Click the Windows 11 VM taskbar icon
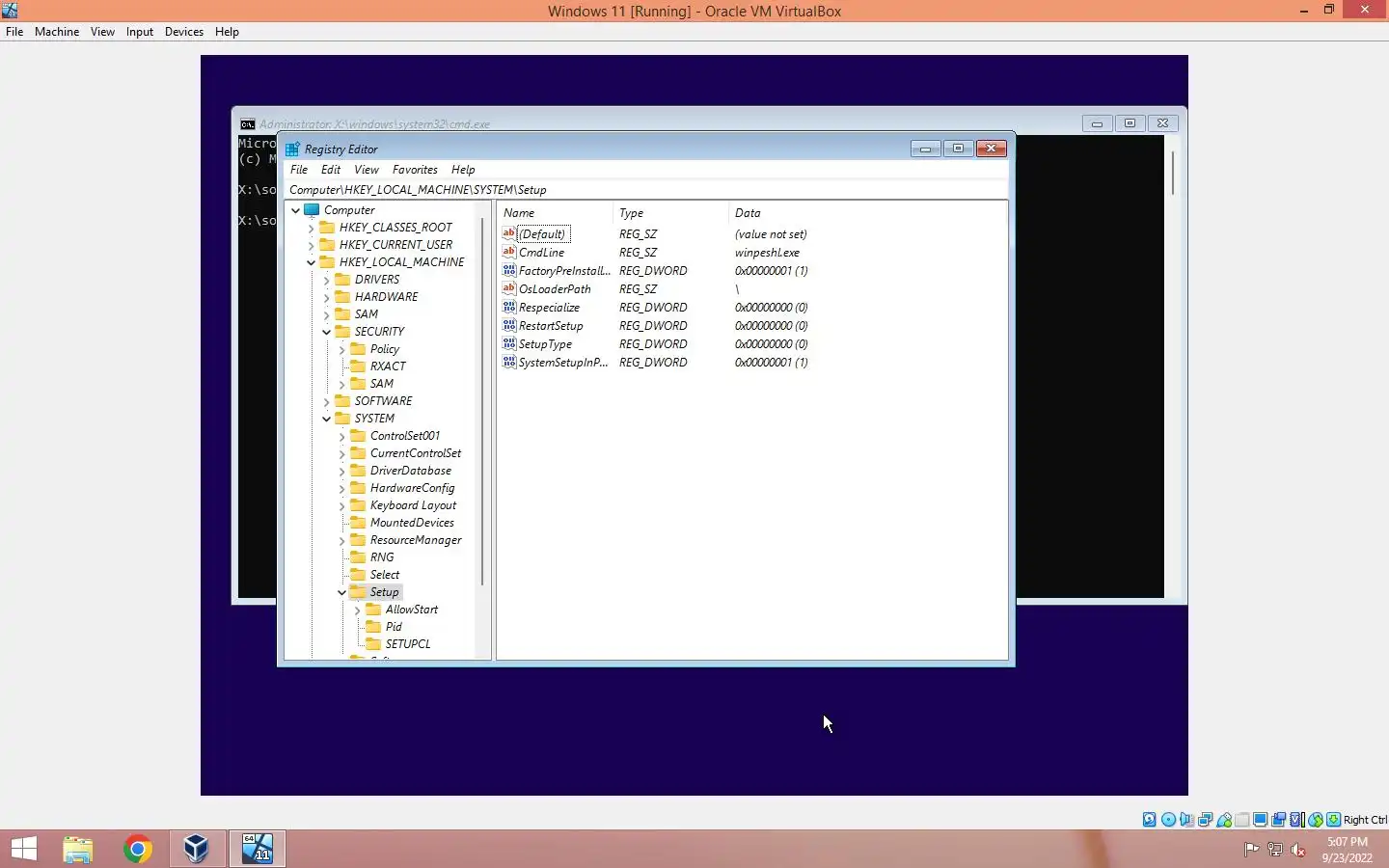The width and height of the screenshot is (1389, 868). tap(258, 849)
